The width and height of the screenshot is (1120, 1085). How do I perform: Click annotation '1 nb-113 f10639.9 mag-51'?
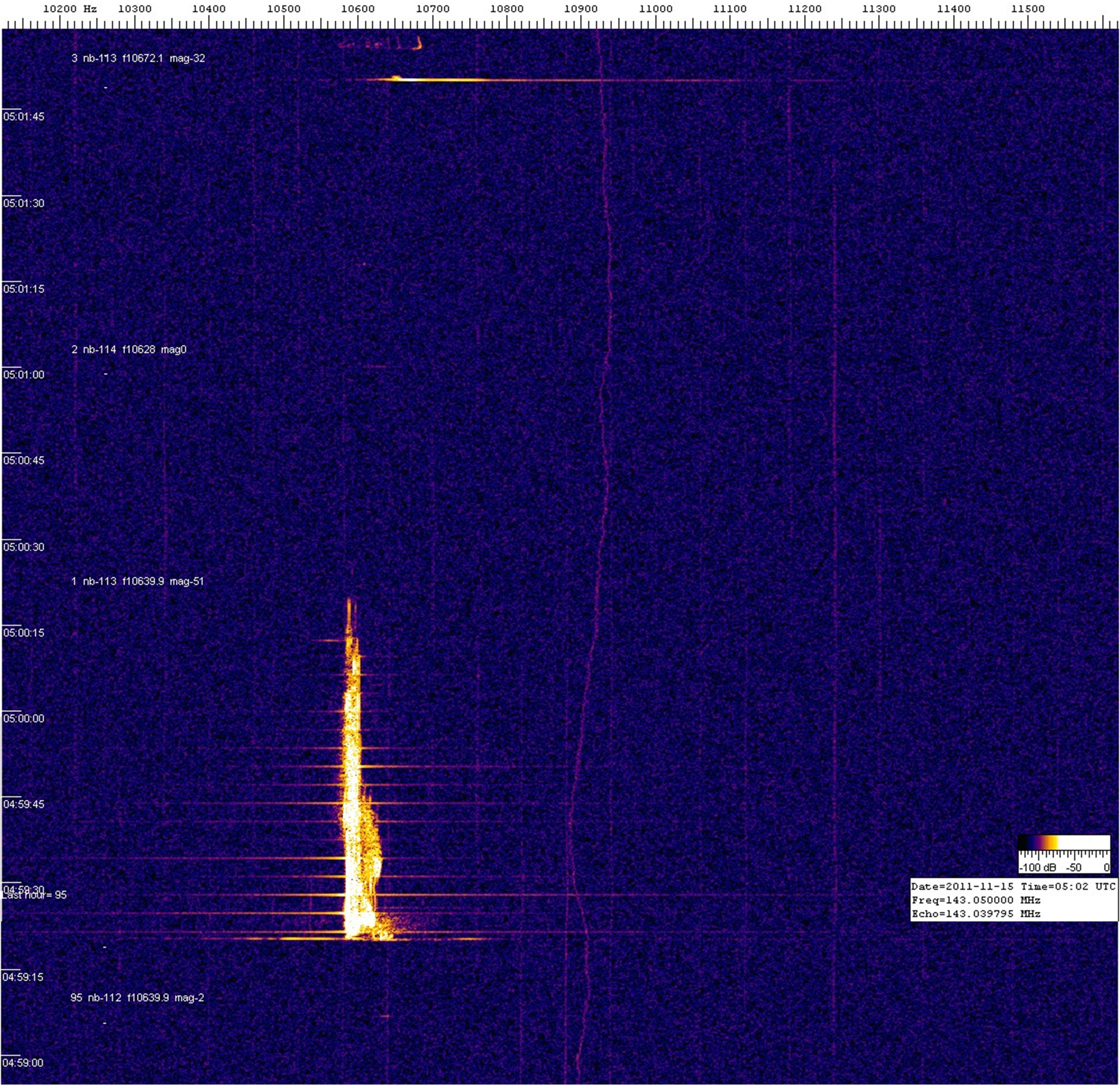[x=137, y=581]
